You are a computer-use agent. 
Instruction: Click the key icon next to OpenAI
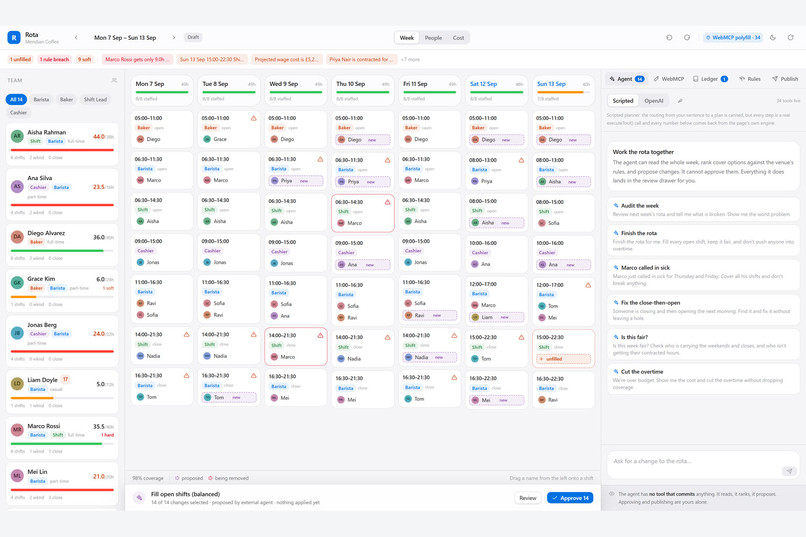click(x=680, y=101)
